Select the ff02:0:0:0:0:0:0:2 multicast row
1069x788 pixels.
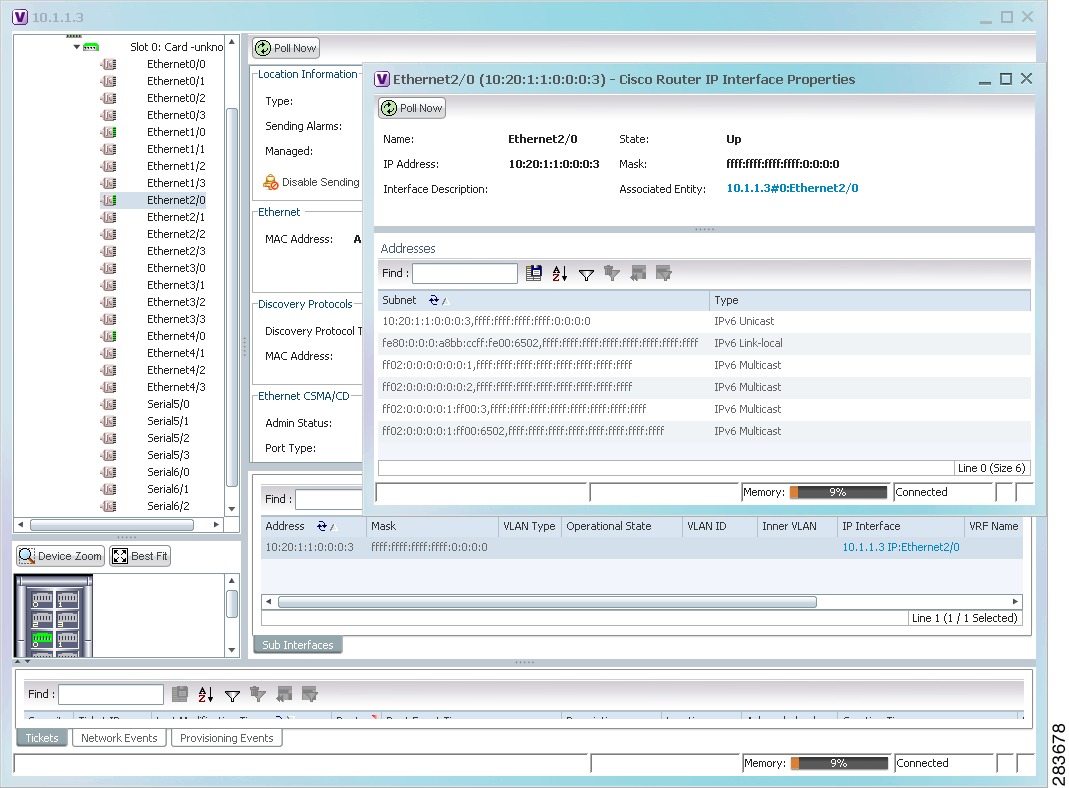point(704,387)
